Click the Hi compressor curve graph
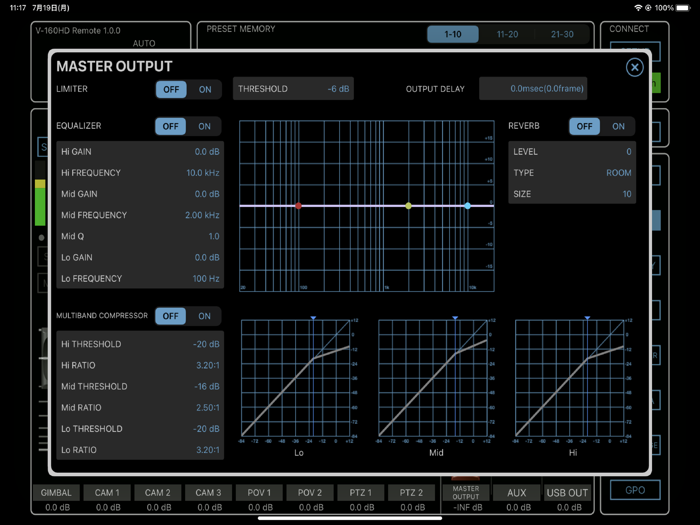Viewport: 700px width, 525px height. coord(569,378)
